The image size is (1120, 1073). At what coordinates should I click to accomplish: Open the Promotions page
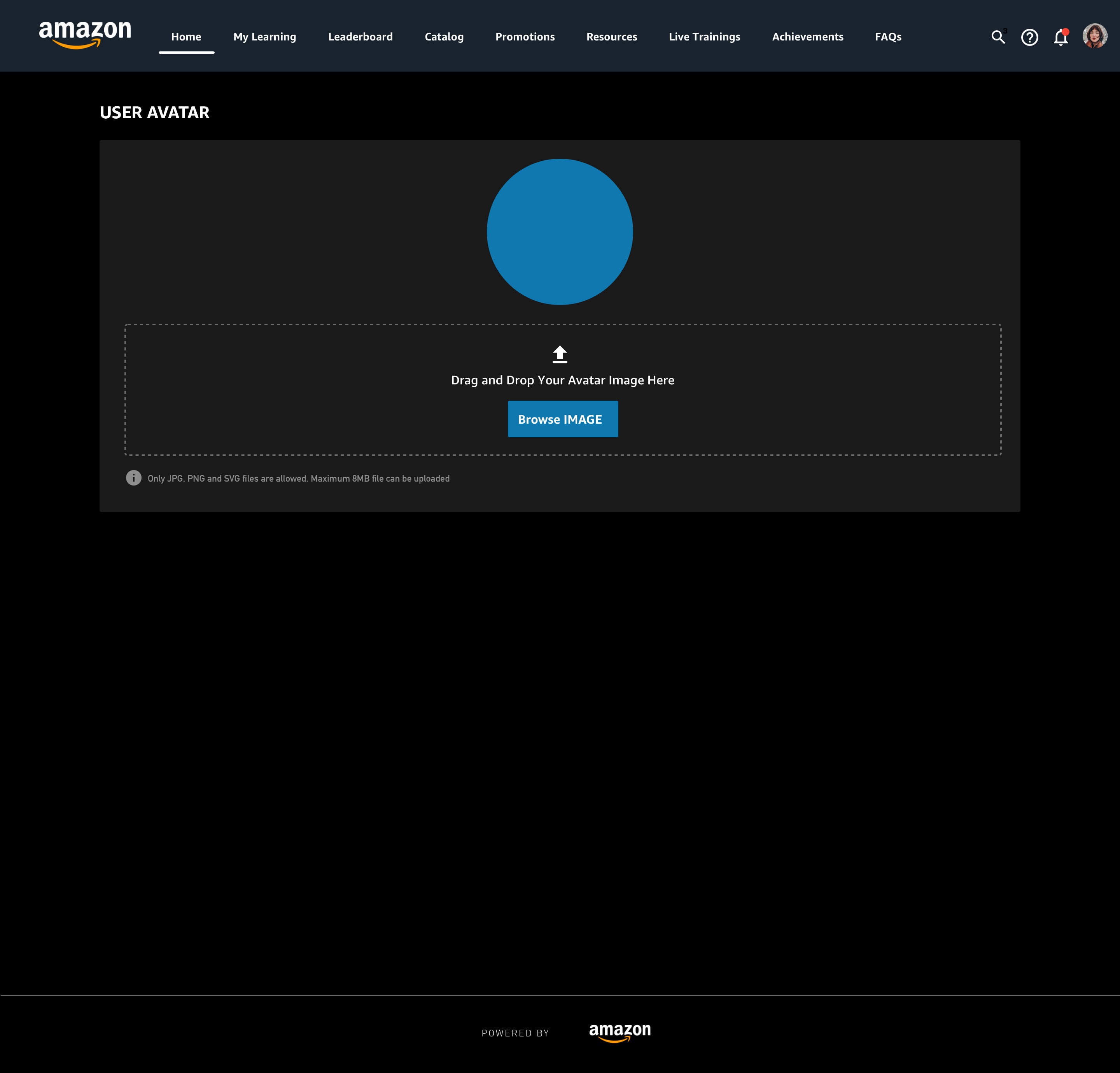coord(525,37)
